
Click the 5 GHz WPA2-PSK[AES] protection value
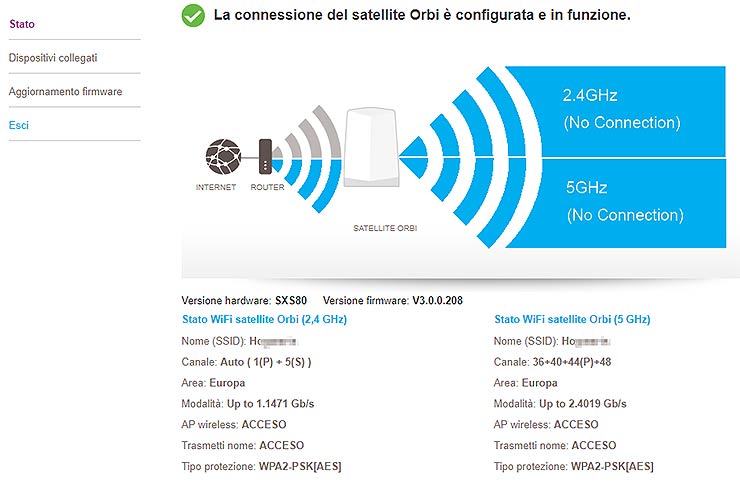click(612, 466)
